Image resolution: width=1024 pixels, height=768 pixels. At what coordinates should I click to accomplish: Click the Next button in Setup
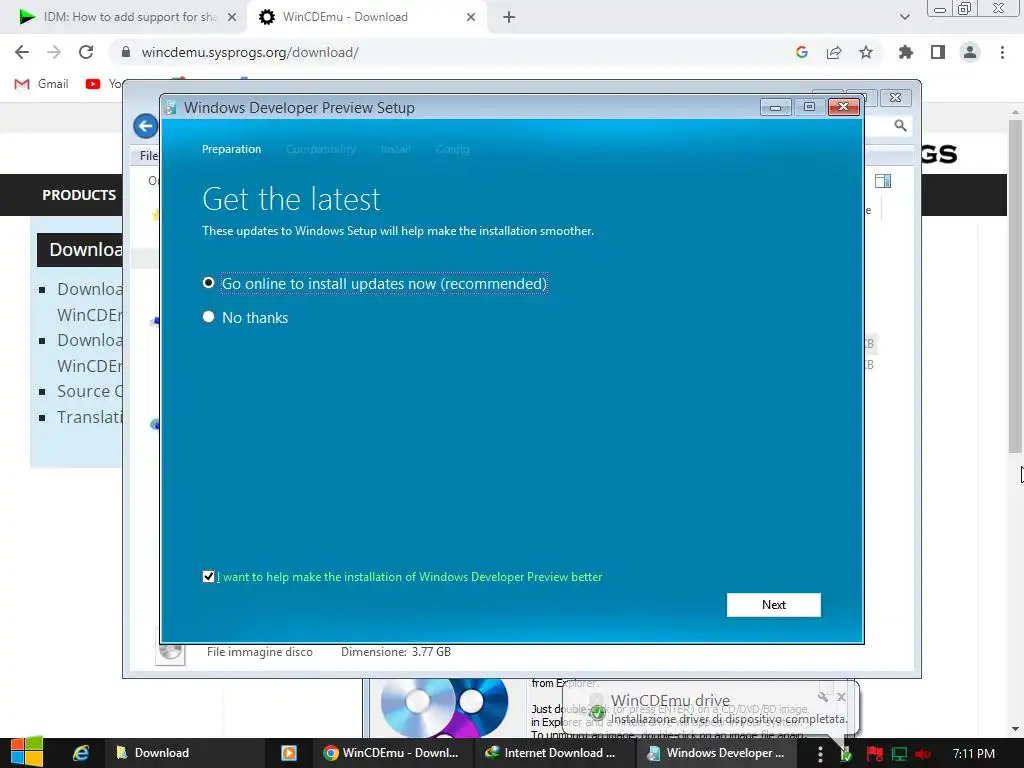click(773, 605)
